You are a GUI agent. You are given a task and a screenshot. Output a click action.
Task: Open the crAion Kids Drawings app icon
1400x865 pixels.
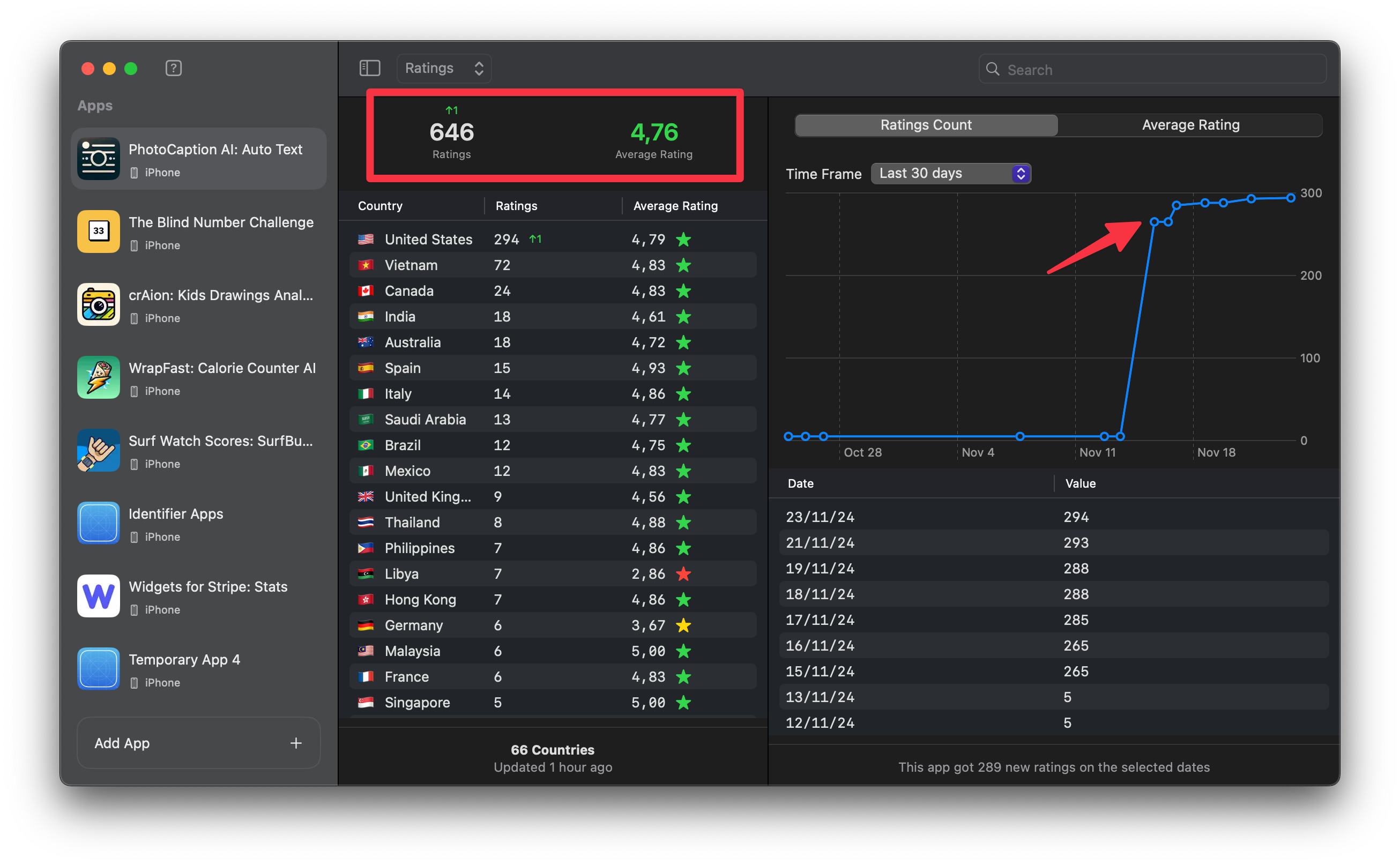(x=99, y=304)
